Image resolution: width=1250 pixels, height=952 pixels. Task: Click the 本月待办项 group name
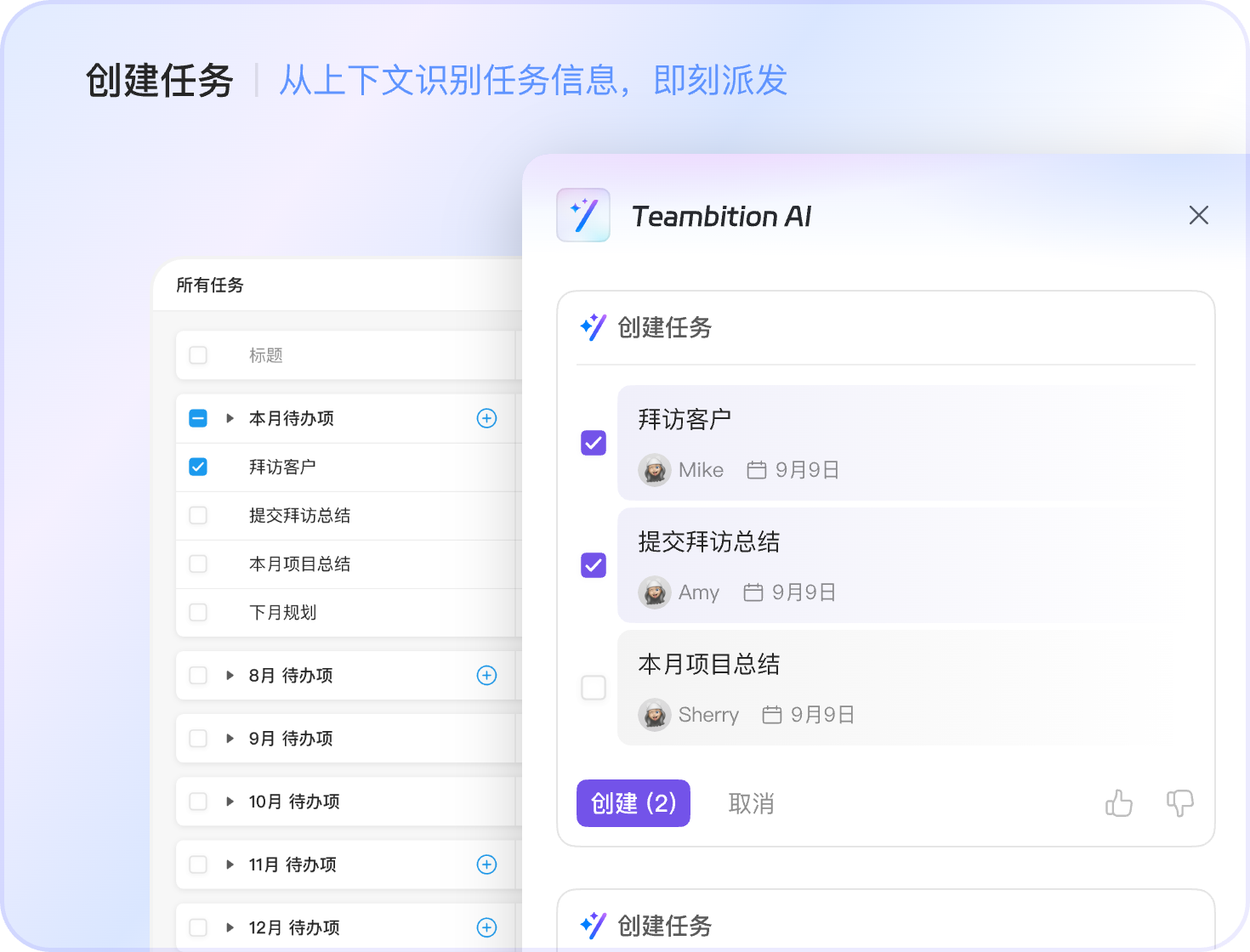tap(291, 418)
